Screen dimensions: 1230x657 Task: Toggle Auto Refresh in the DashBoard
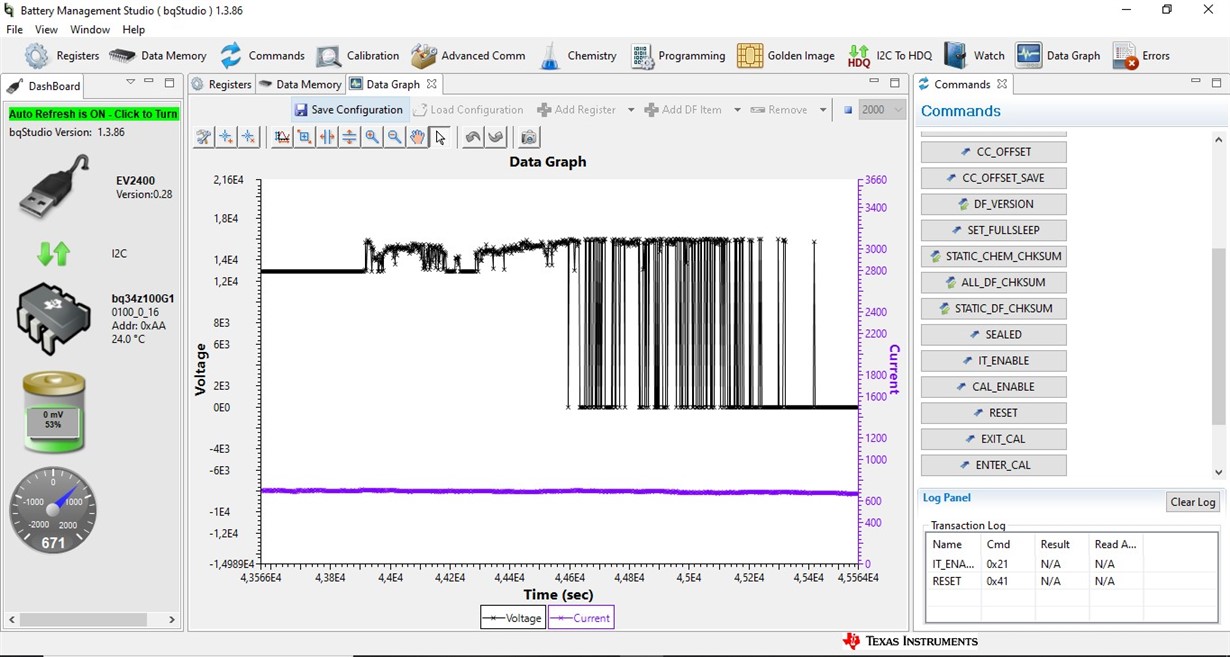click(93, 114)
